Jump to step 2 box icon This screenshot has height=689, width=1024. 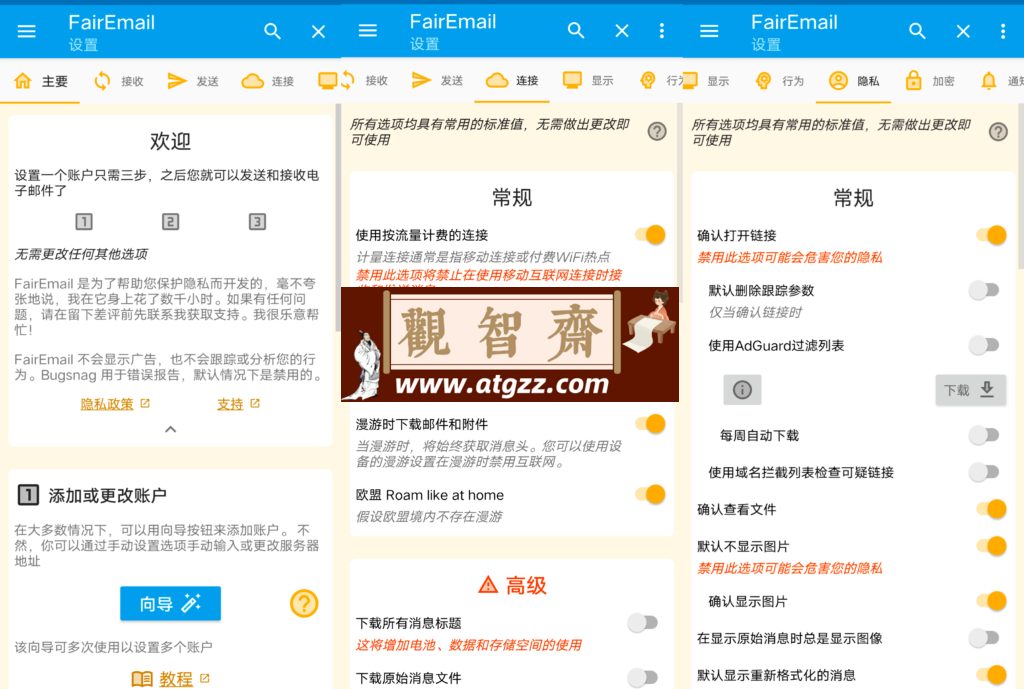tap(170, 221)
